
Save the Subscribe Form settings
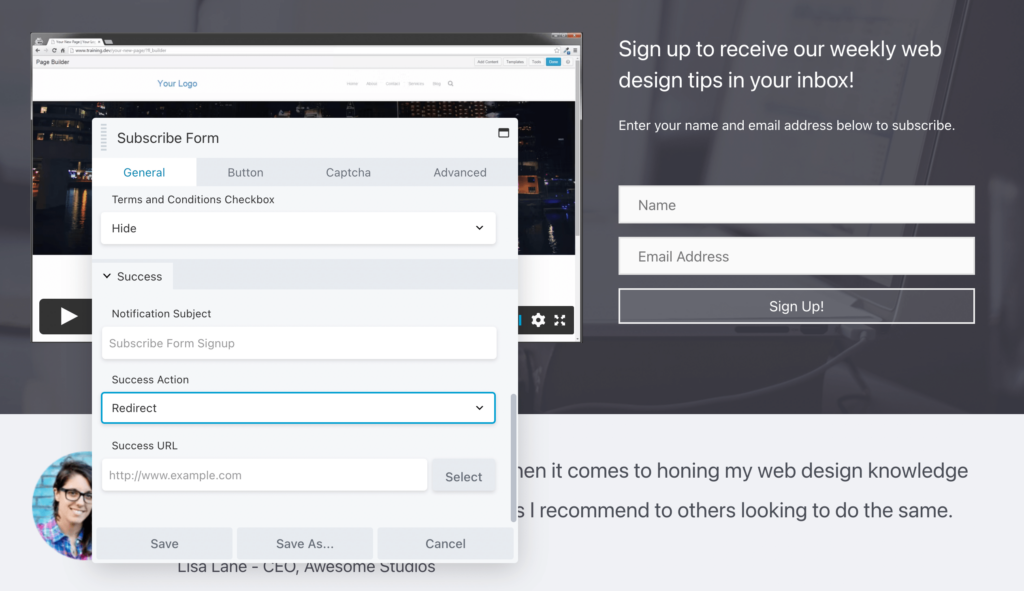pyautogui.click(x=165, y=543)
